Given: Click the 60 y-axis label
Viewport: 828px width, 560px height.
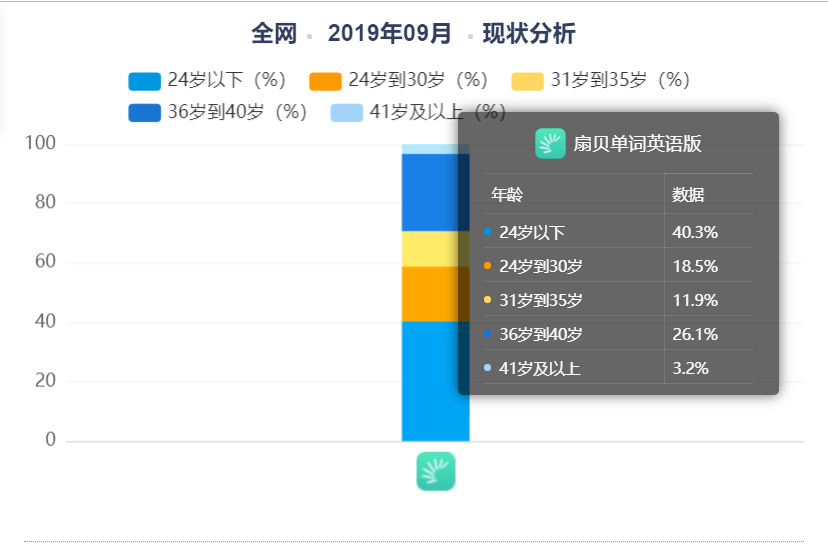Looking at the screenshot, I should [x=45, y=261].
